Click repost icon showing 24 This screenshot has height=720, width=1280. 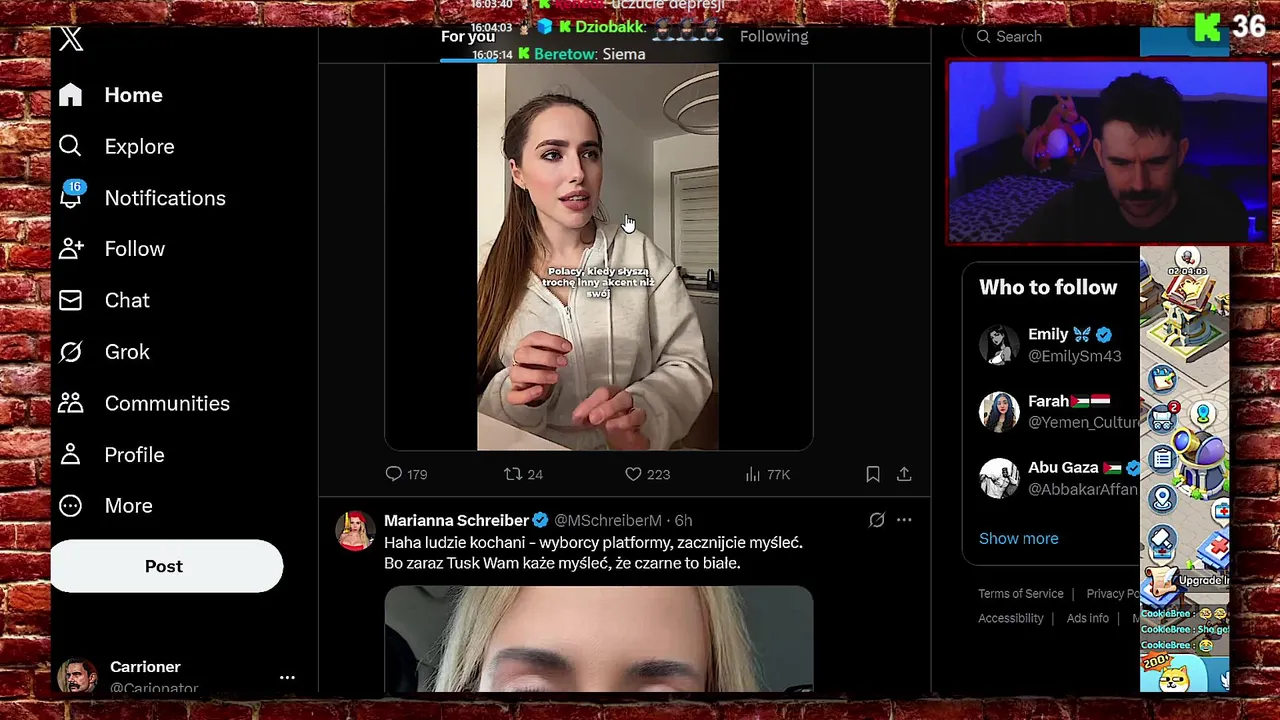click(x=512, y=474)
